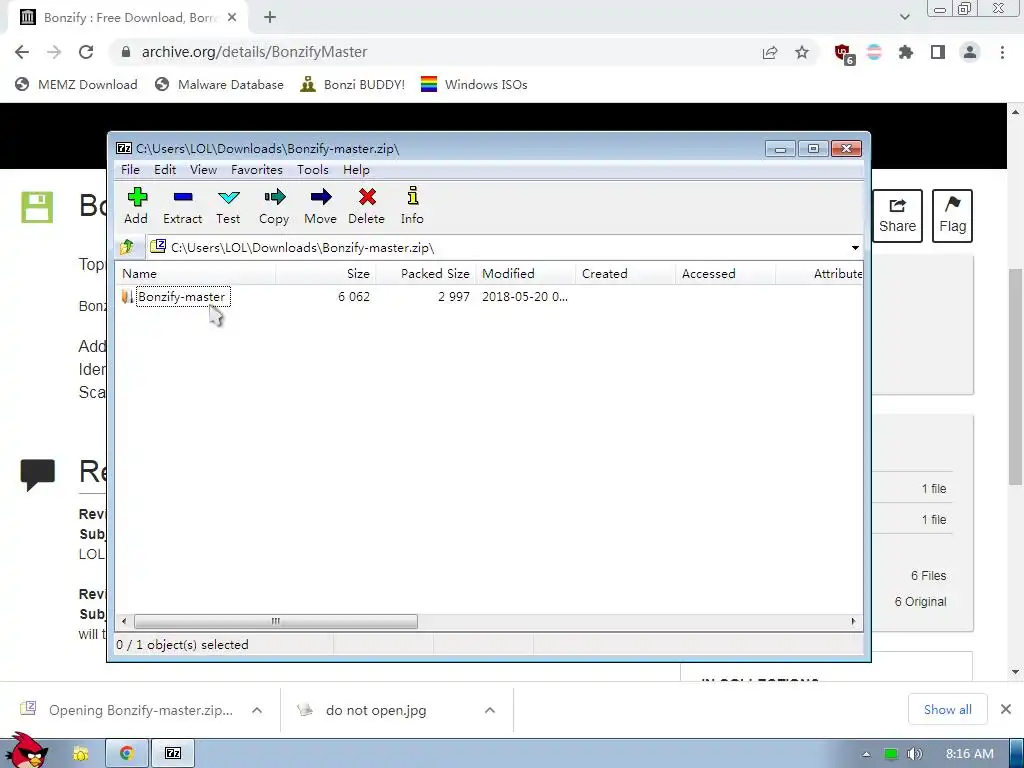
Task: Sort the list by the Name column
Action: click(x=196, y=274)
